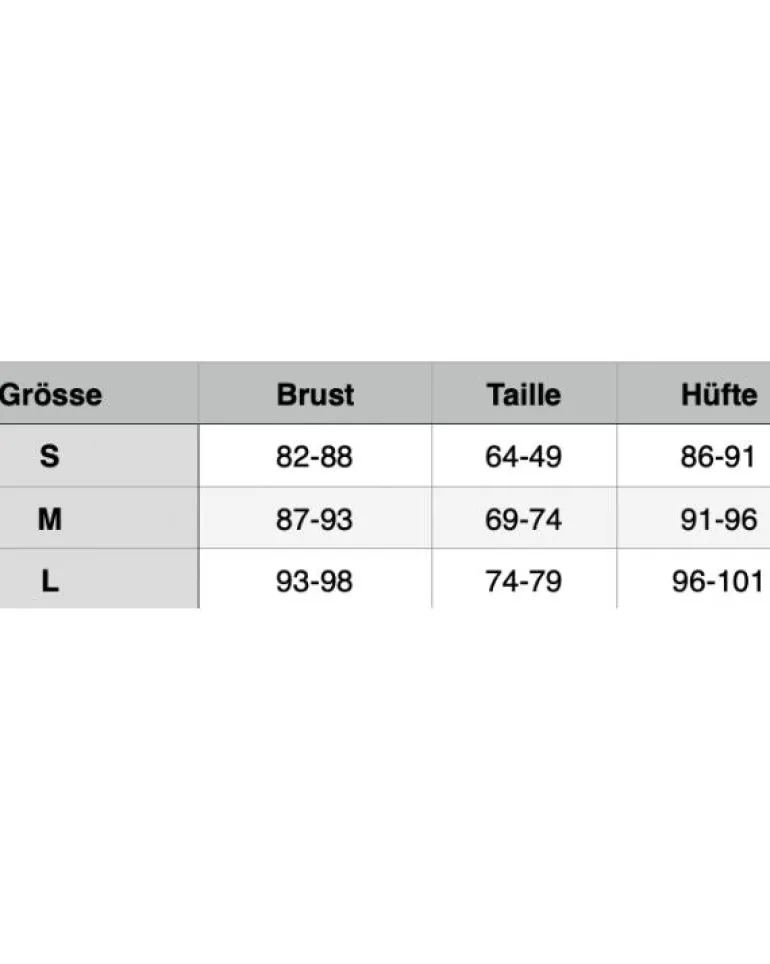Click the 93-98 Brust cell

pos(314,580)
